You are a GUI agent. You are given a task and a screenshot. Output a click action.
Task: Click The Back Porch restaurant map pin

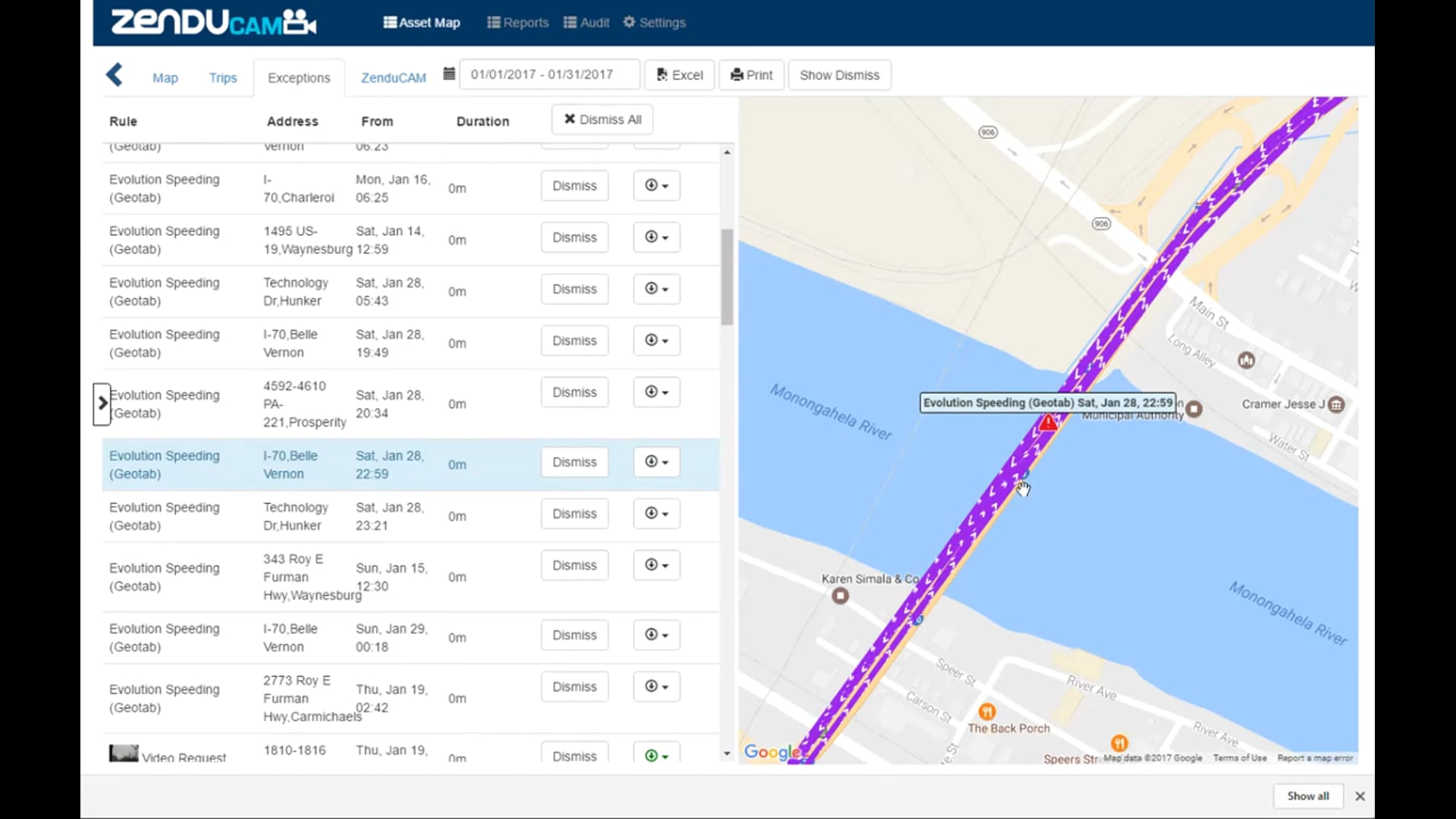pyautogui.click(x=987, y=711)
